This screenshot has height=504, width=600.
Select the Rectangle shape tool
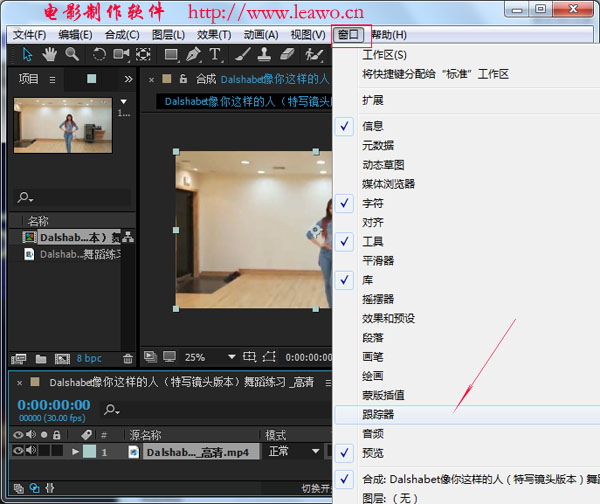[171, 55]
